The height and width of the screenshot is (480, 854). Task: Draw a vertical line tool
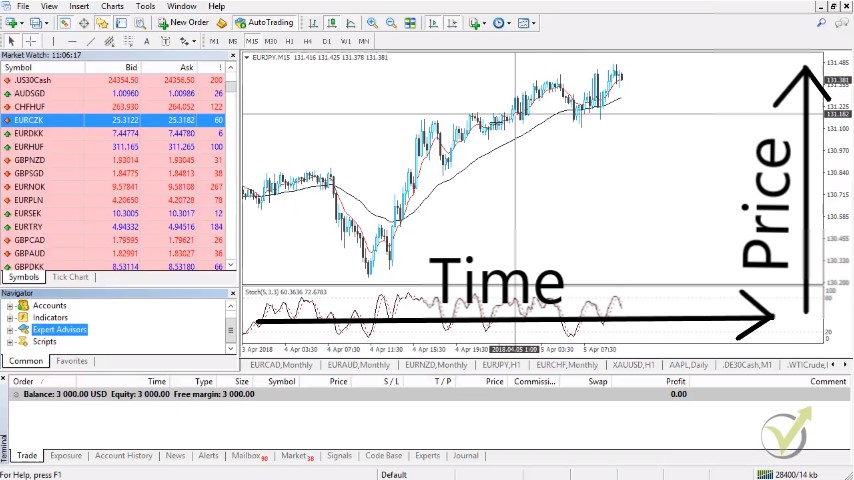coord(53,41)
